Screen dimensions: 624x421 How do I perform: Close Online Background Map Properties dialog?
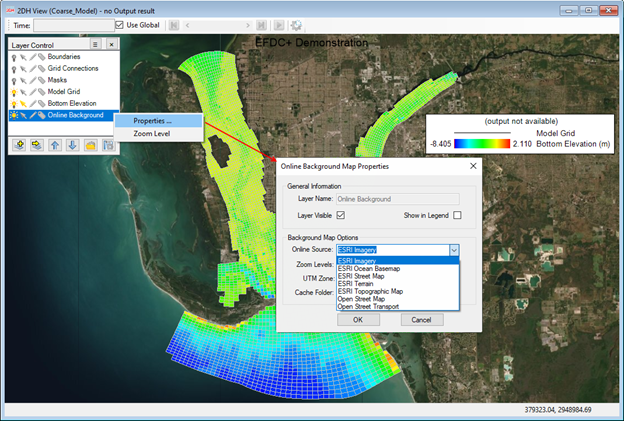[x=473, y=166]
